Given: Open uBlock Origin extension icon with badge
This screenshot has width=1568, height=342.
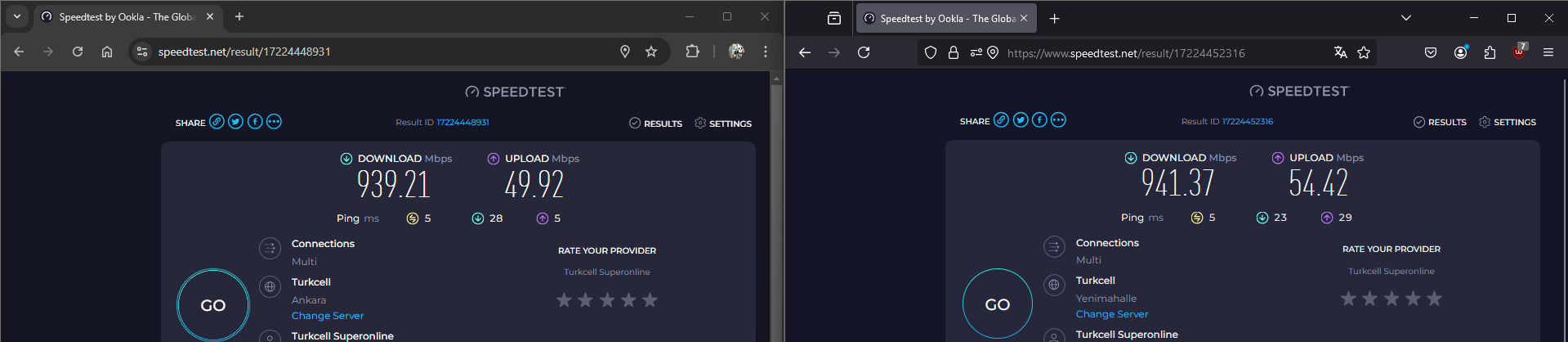Looking at the screenshot, I should [1519, 51].
